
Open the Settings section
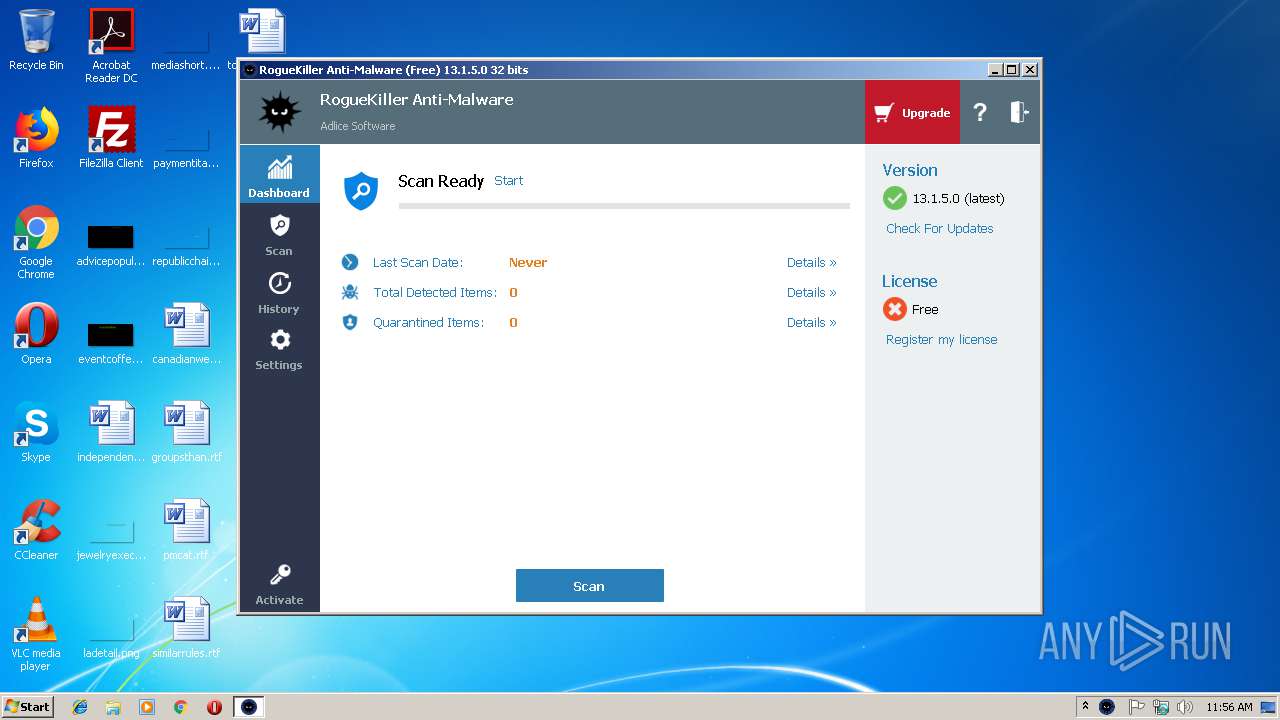click(x=279, y=349)
